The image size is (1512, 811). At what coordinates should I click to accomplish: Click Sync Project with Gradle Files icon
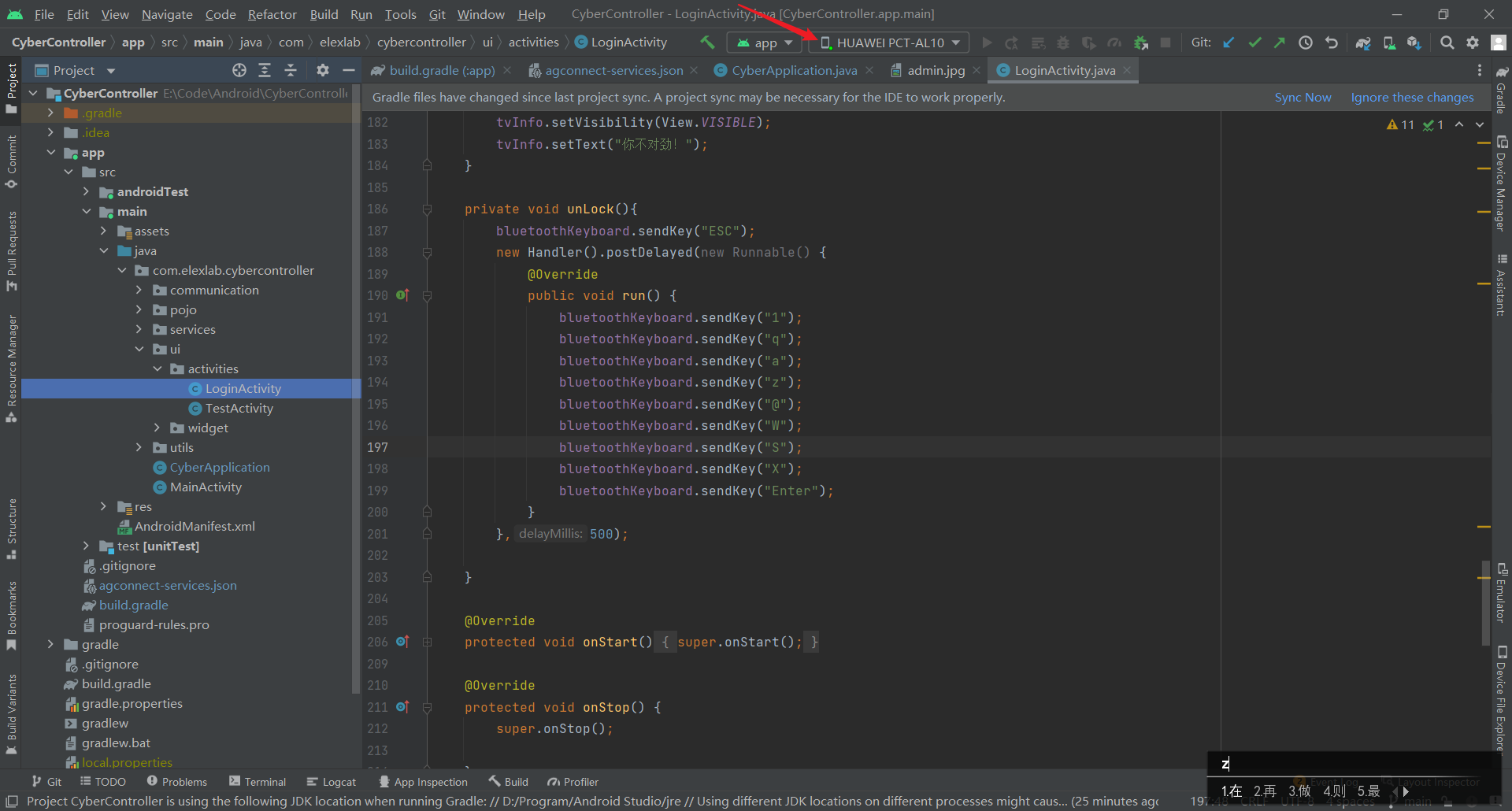pyautogui.click(x=1363, y=43)
